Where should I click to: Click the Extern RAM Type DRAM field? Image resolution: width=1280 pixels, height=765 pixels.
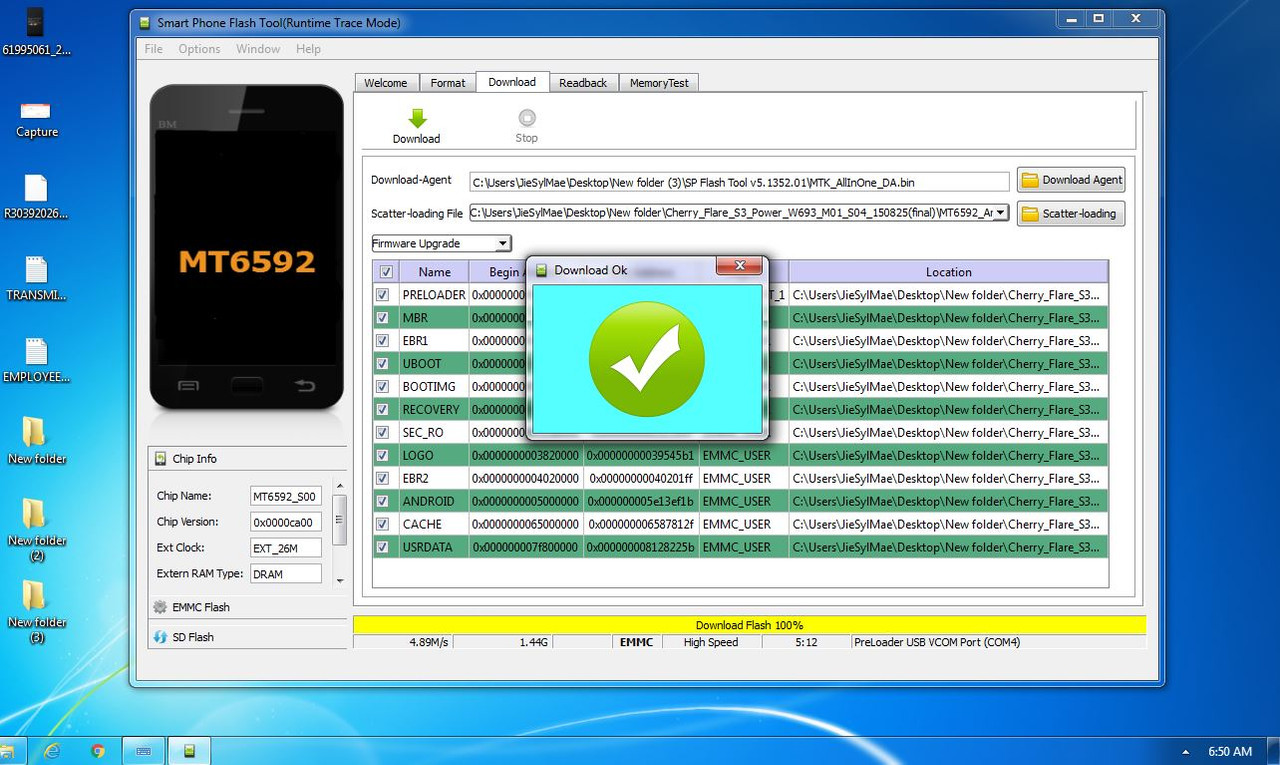tap(286, 574)
